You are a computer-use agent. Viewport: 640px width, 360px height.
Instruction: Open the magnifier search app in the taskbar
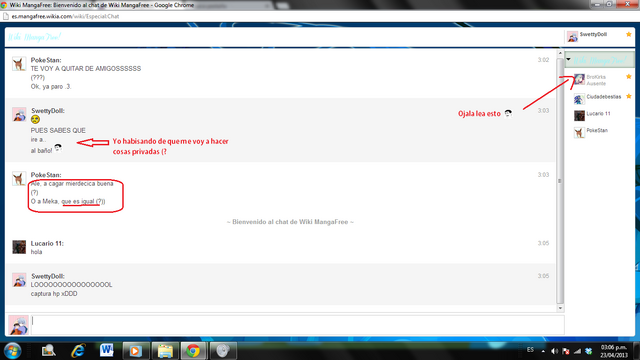click(49, 351)
